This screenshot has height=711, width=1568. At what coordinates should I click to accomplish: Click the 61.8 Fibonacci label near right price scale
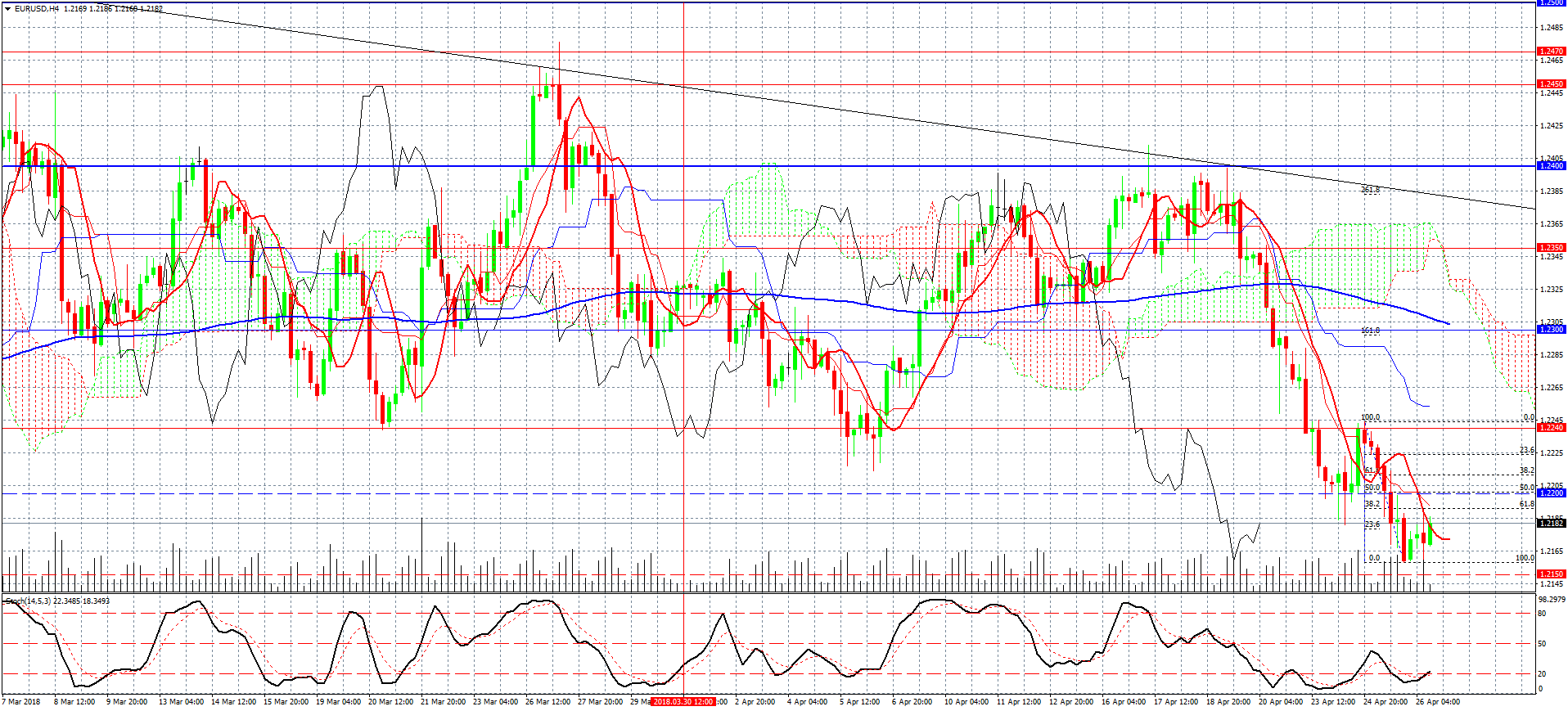pyautogui.click(x=1526, y=505)
